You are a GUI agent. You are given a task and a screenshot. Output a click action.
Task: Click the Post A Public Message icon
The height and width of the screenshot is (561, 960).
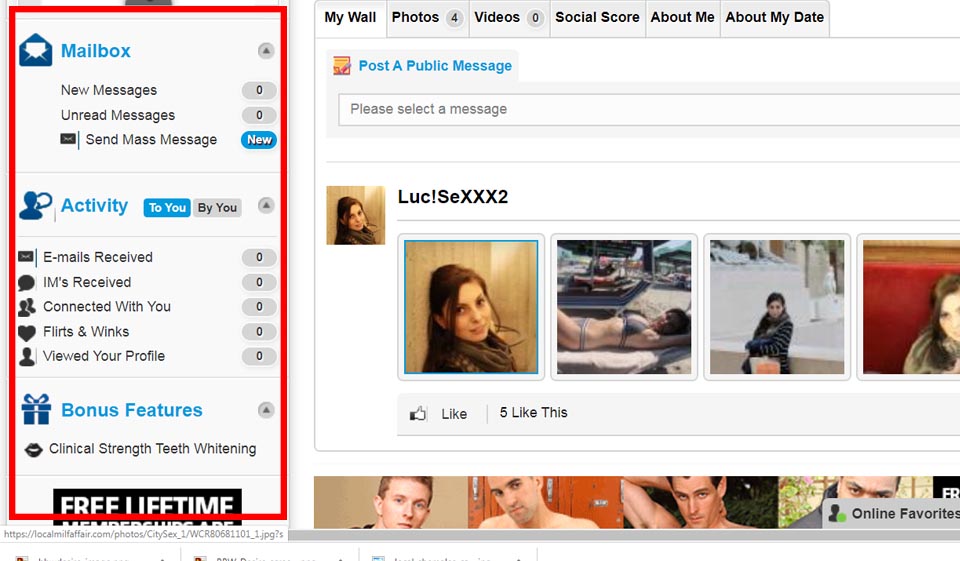[342, 66]
